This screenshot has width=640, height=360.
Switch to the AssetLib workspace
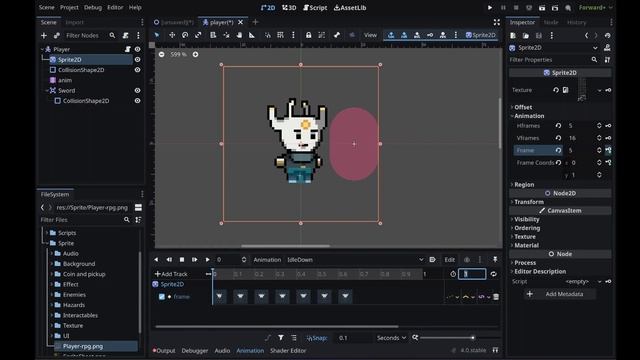point(350,7)
